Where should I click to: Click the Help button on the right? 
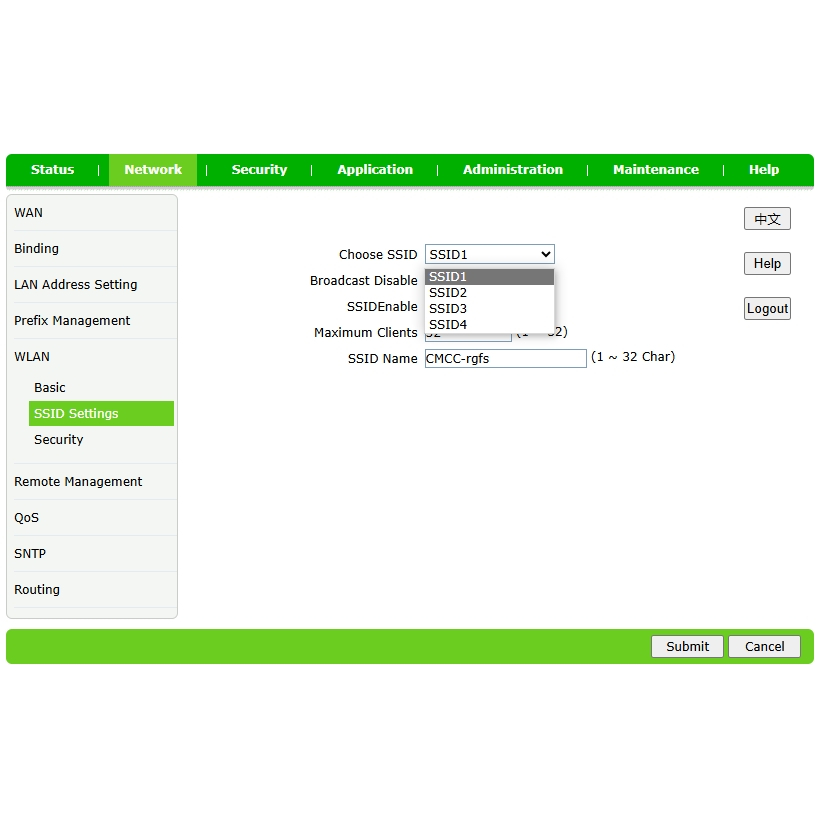pos(767,264)
